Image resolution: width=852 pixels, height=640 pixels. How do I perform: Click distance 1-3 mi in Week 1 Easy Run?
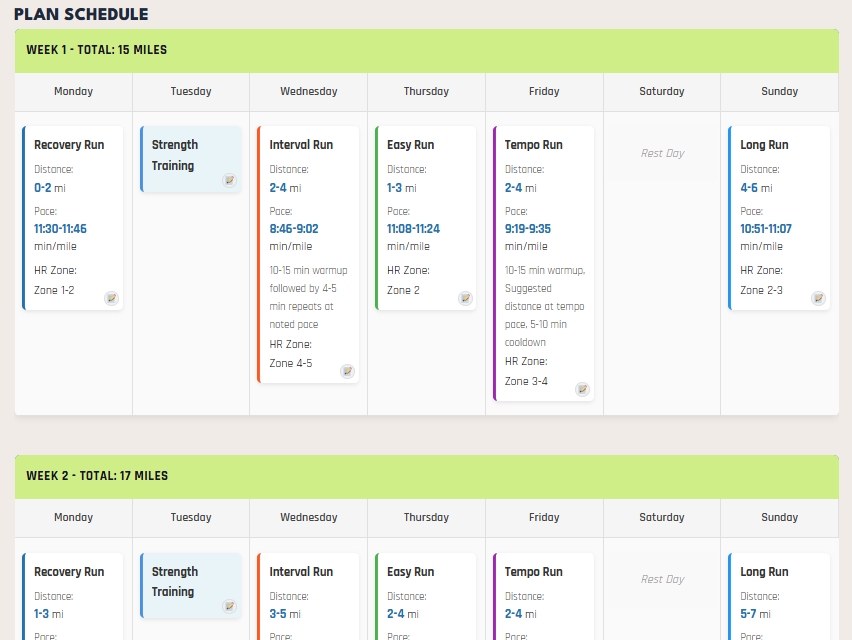coord(402,188)
